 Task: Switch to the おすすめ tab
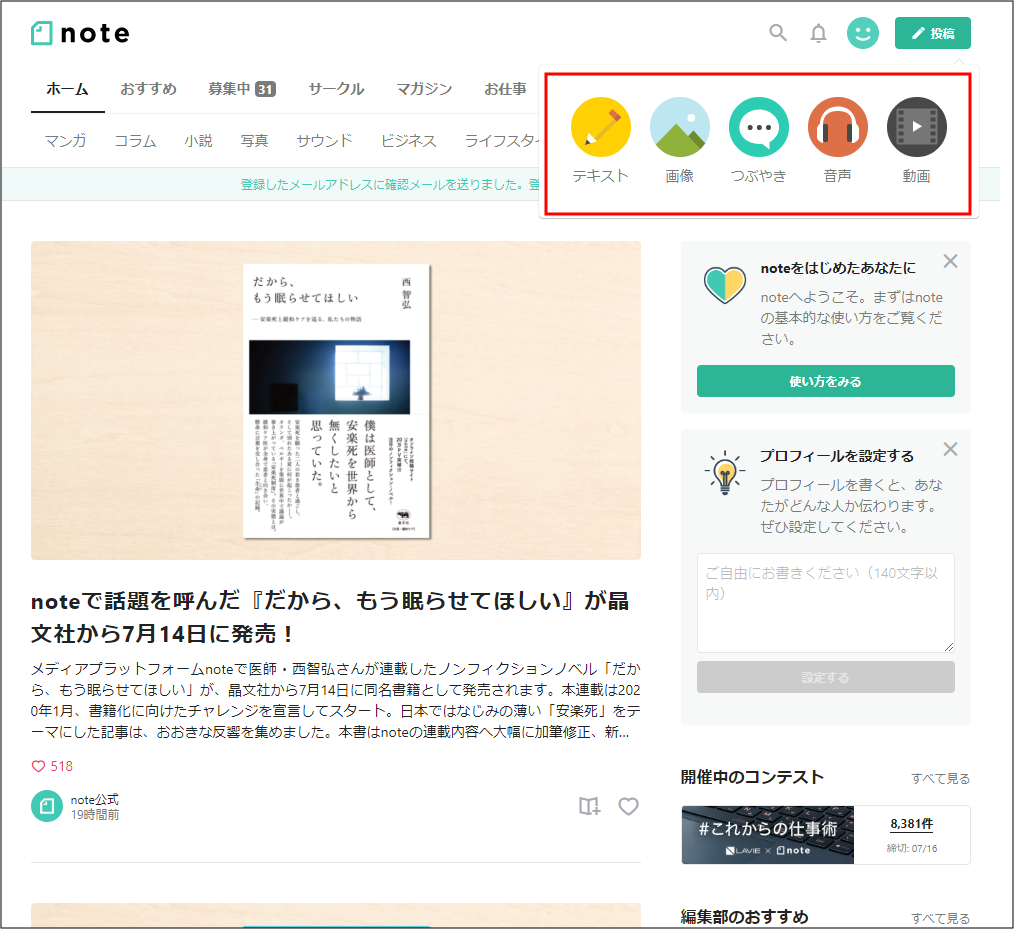coord(148,89)
